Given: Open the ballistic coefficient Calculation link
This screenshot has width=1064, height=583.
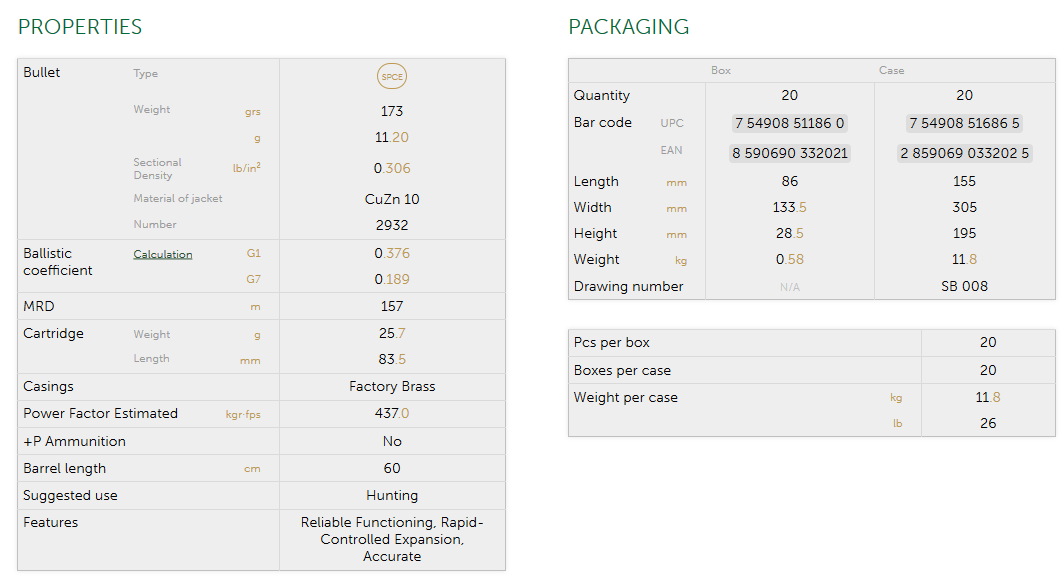Looking at the screenshot, I should tap(162, 254).
